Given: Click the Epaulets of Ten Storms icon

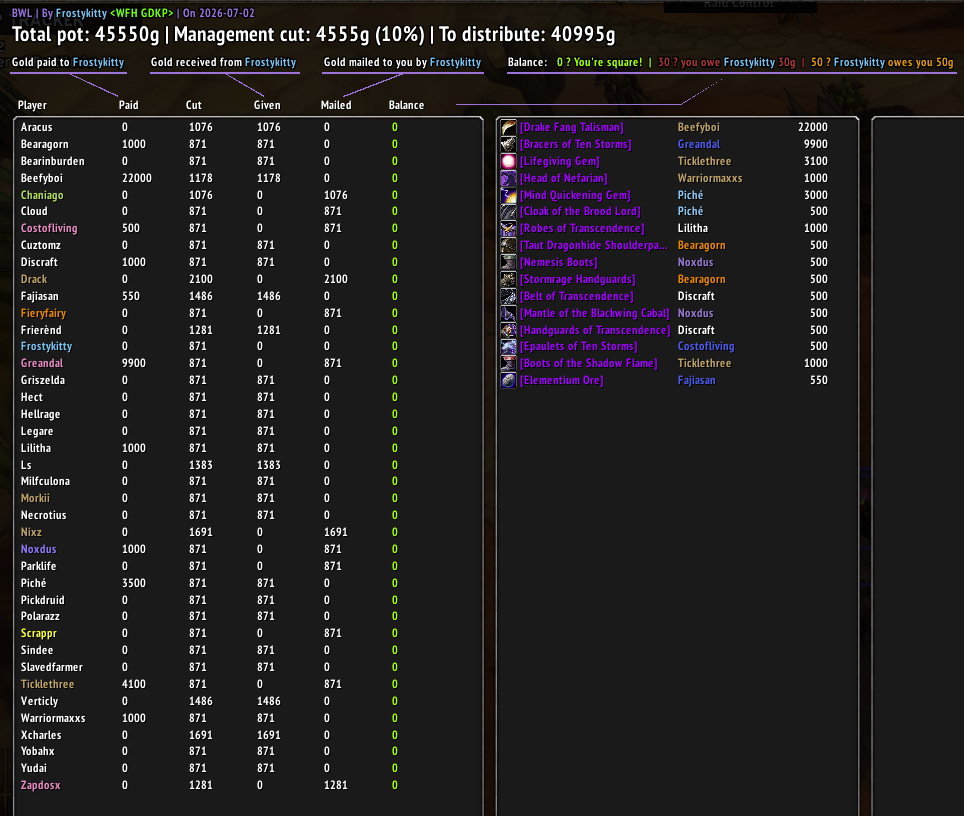Looking at the screenshot, I should pos(508,347).
